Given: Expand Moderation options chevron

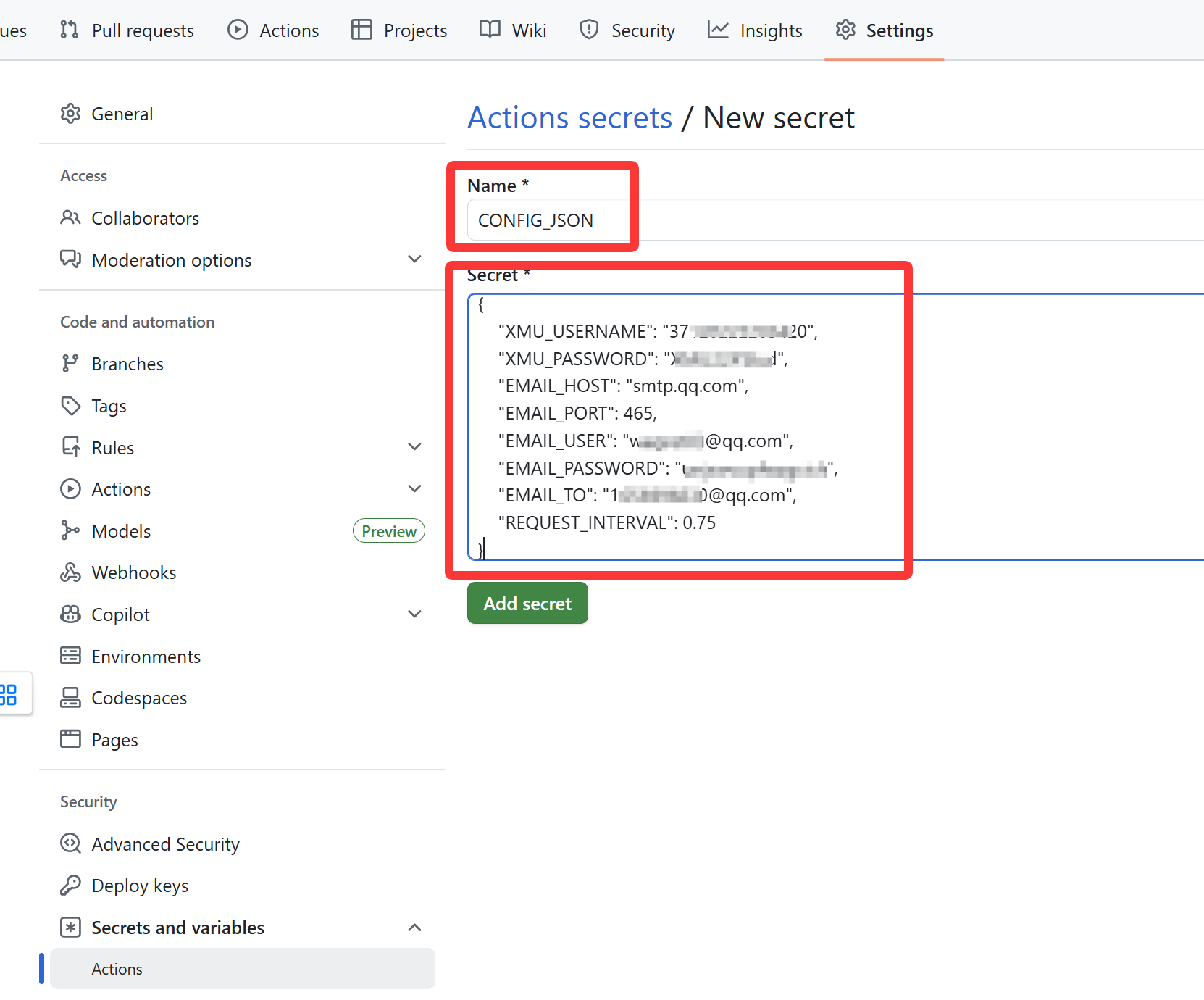Looking at the screenshot, I should pyautogui.click(x=414, y=259).
